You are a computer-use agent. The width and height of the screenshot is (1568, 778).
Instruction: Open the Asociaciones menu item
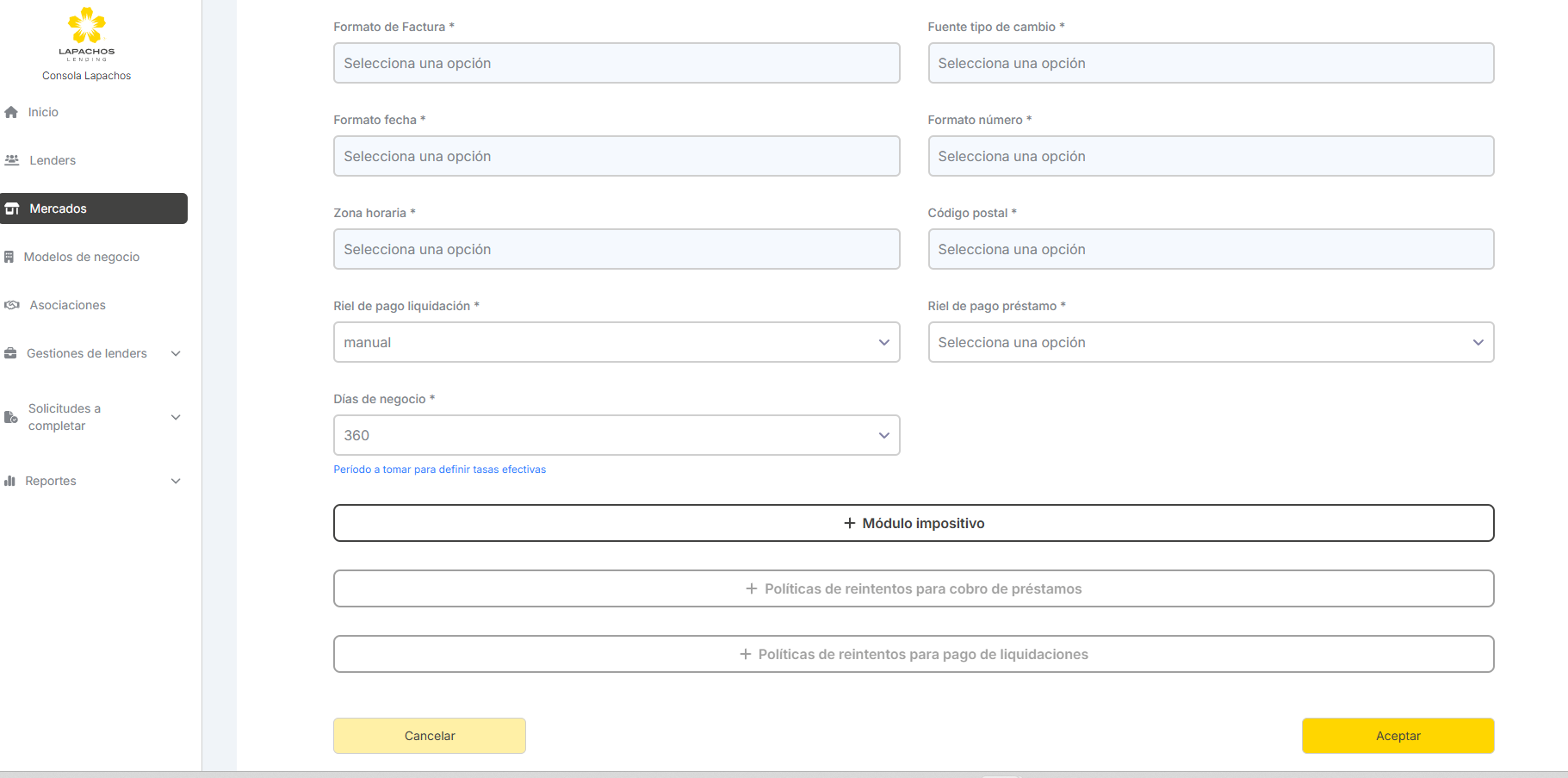point(68,305)
